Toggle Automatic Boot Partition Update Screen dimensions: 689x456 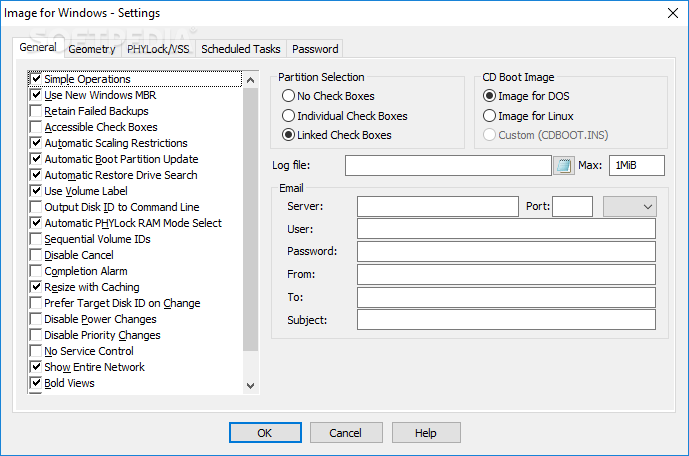(36, 159)
